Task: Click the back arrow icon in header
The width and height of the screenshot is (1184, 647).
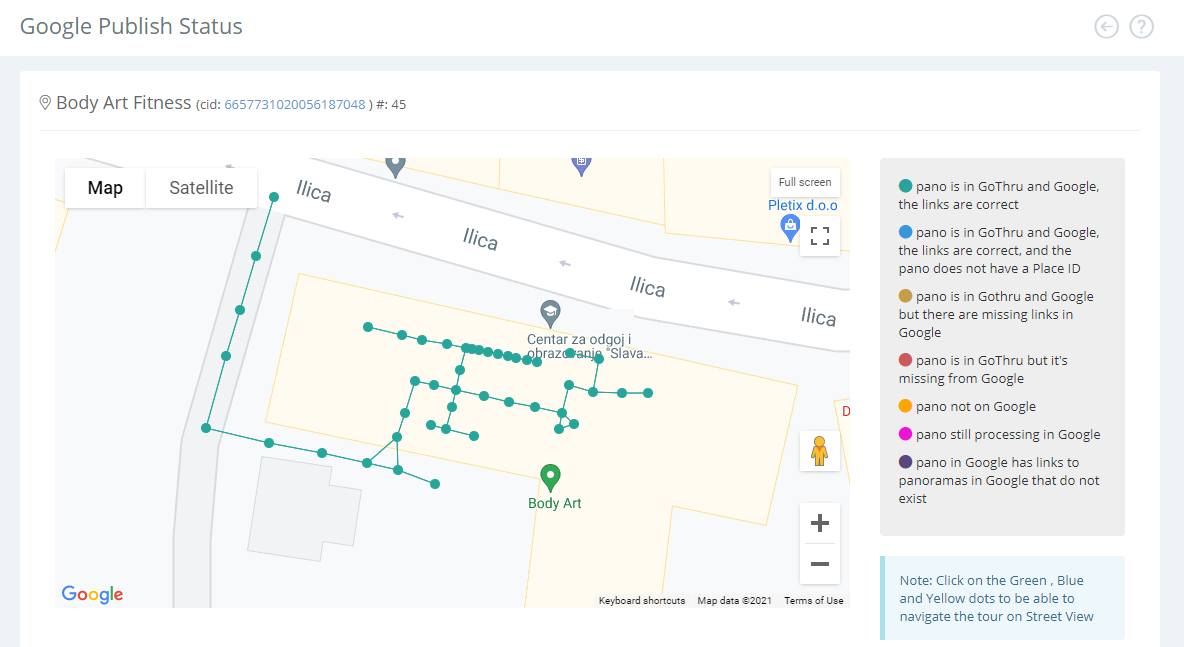Action: coord(1106,27)
